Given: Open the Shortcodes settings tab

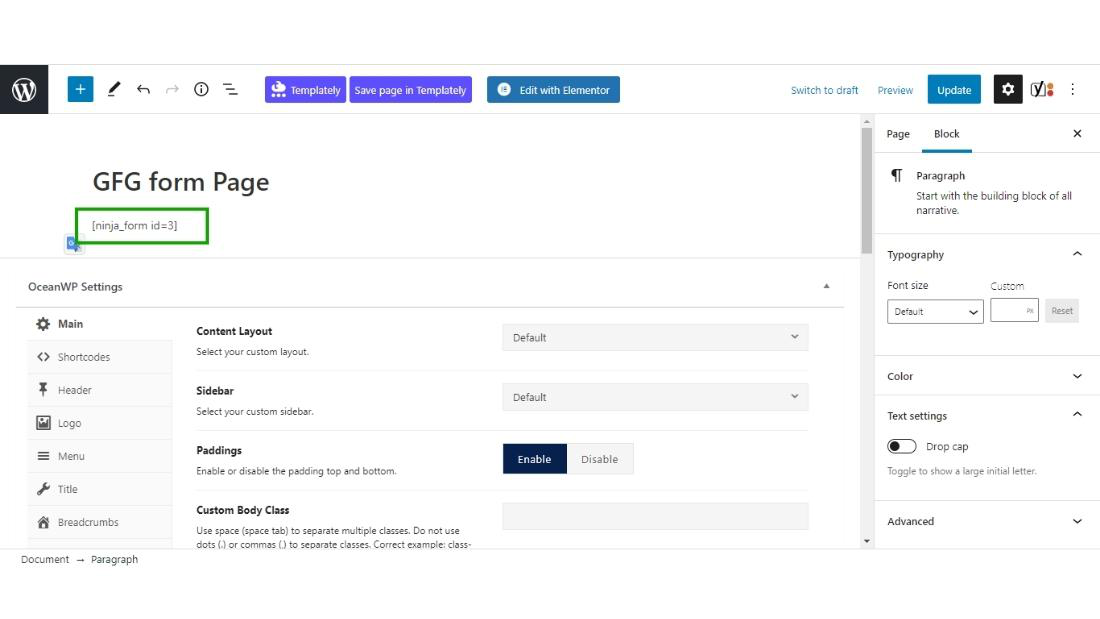Looking at the screenshot, I should coord(84,357).
